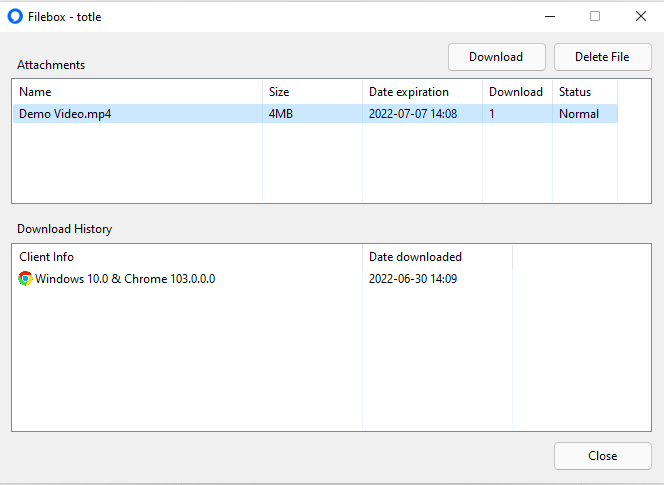Click the Chrome browser icon in history
The image size is (664, 485).
25,279
